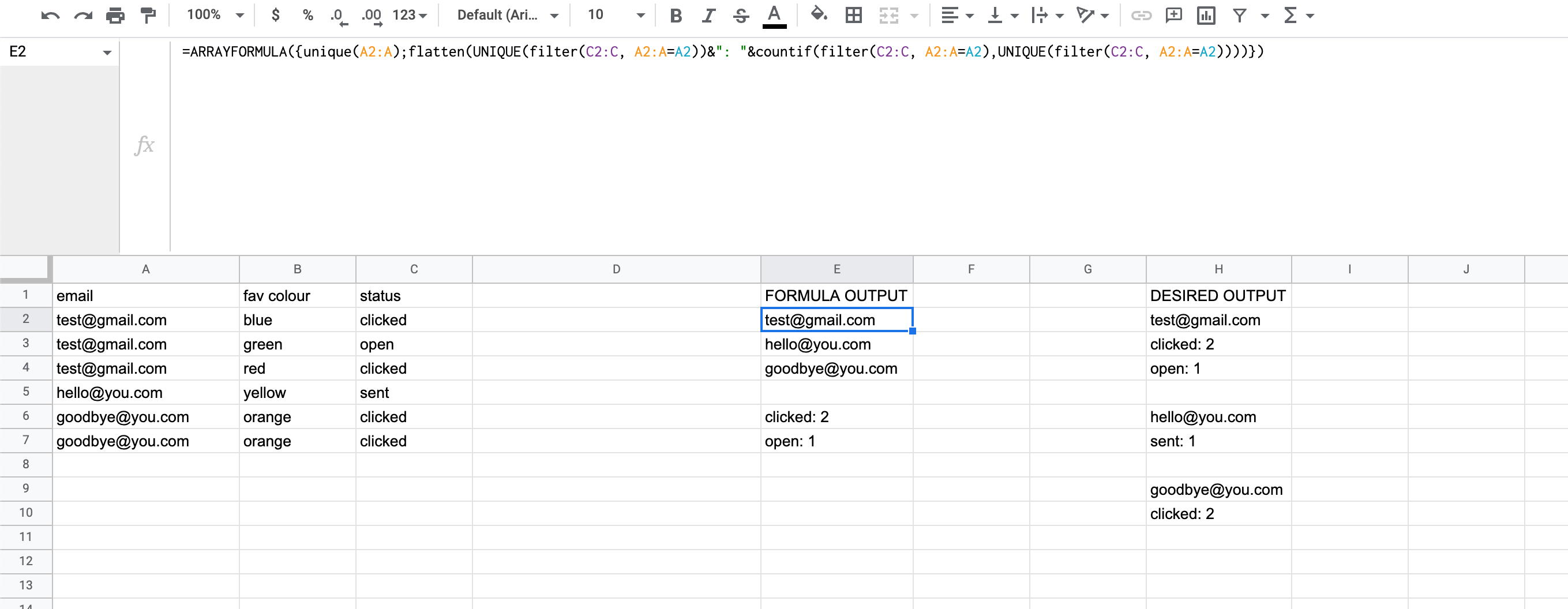Open the horizontal align dropdown
This screenshot has width=1568, height=609.
(957, 15)
